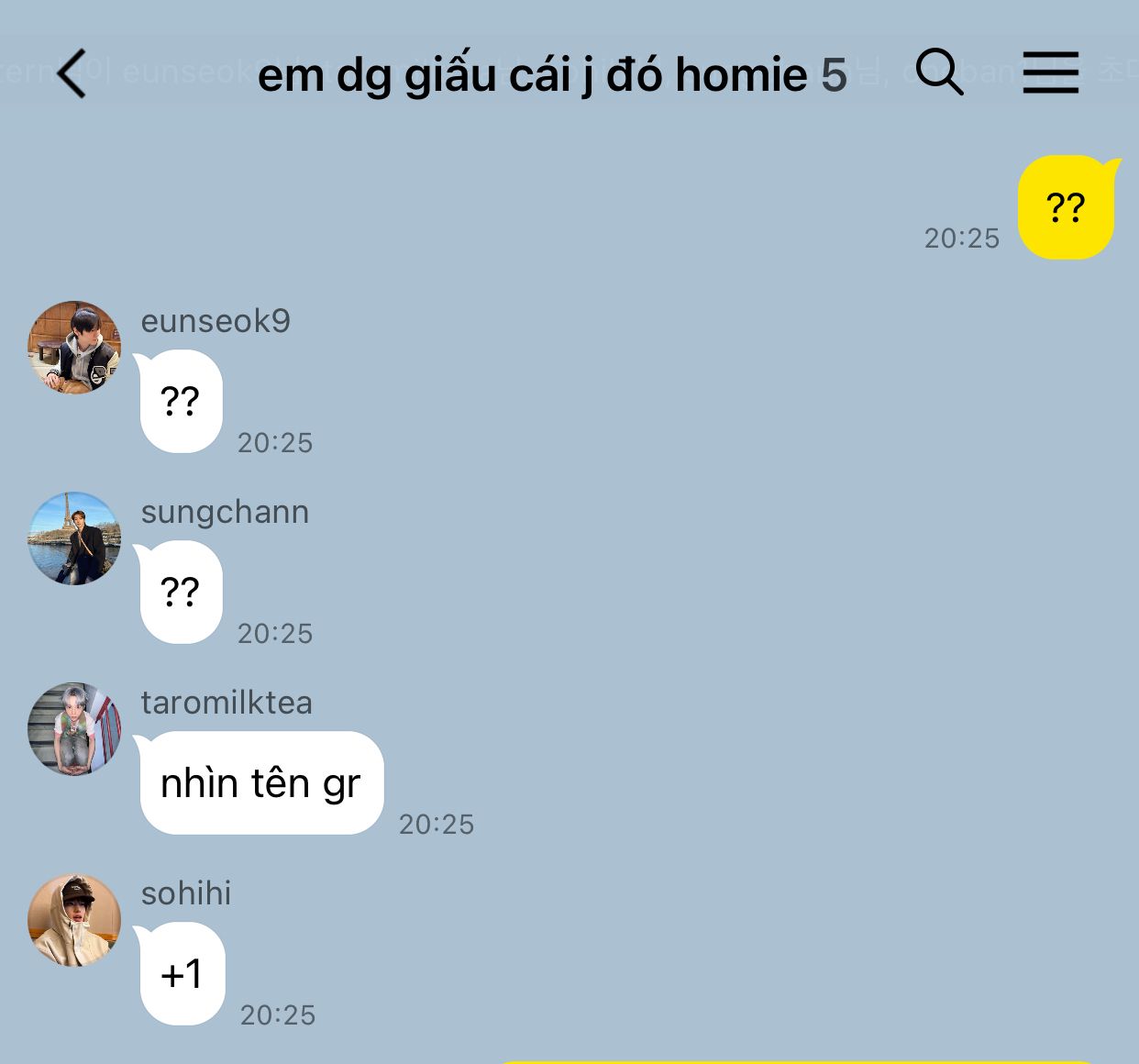
Task: Select the yellow '??' sent message bubble
Action: click(x=1067, y=207)
